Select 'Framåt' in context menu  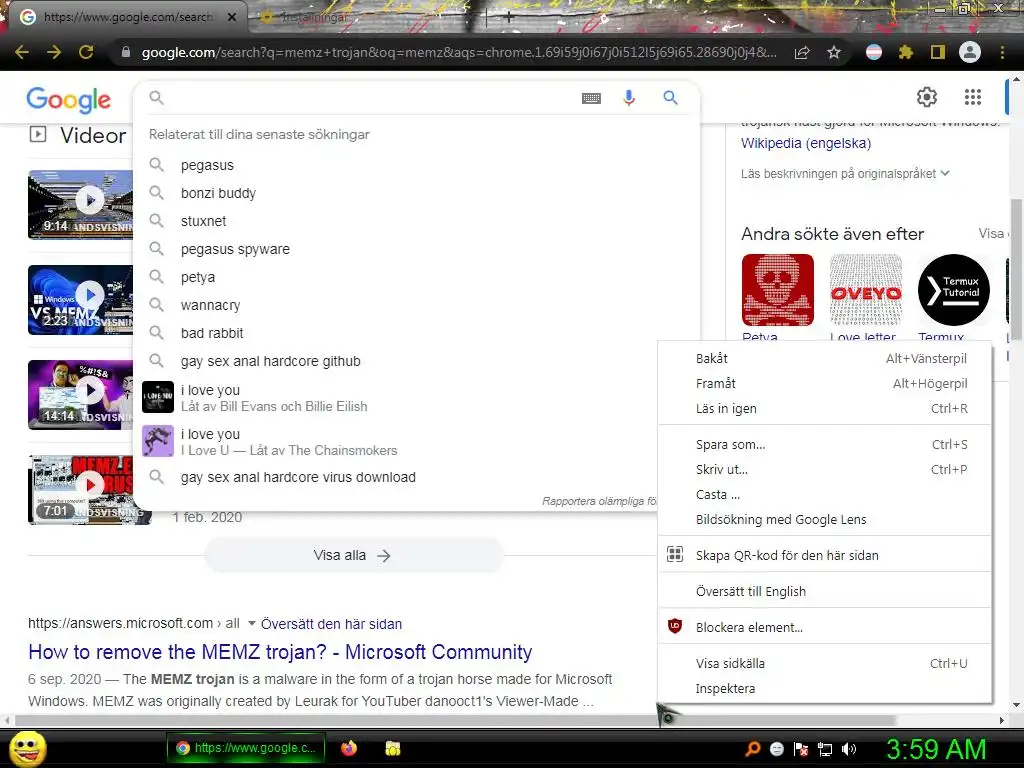coord(825,383)
